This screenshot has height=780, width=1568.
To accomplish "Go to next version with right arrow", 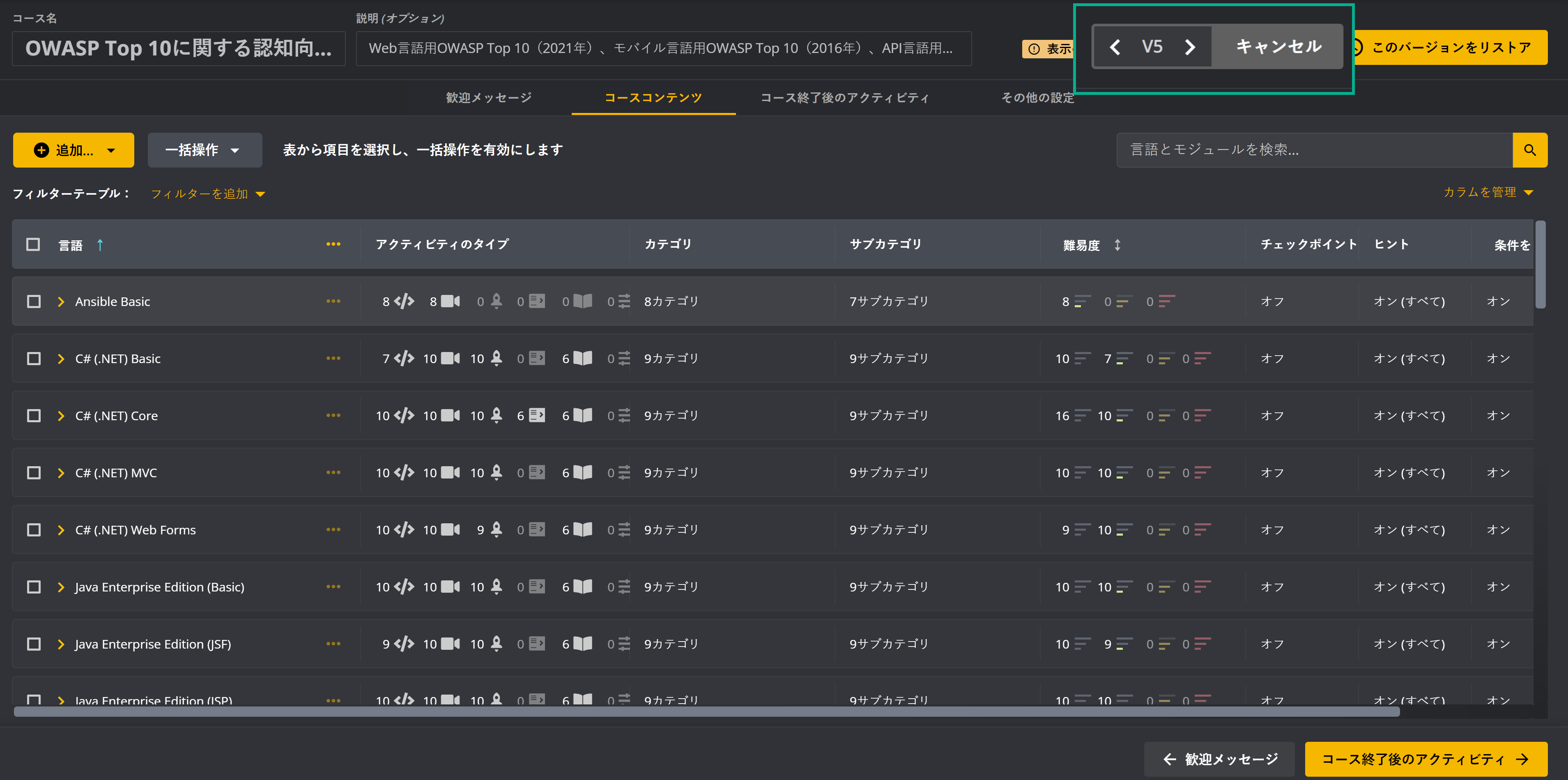I will click(1190, 47).
